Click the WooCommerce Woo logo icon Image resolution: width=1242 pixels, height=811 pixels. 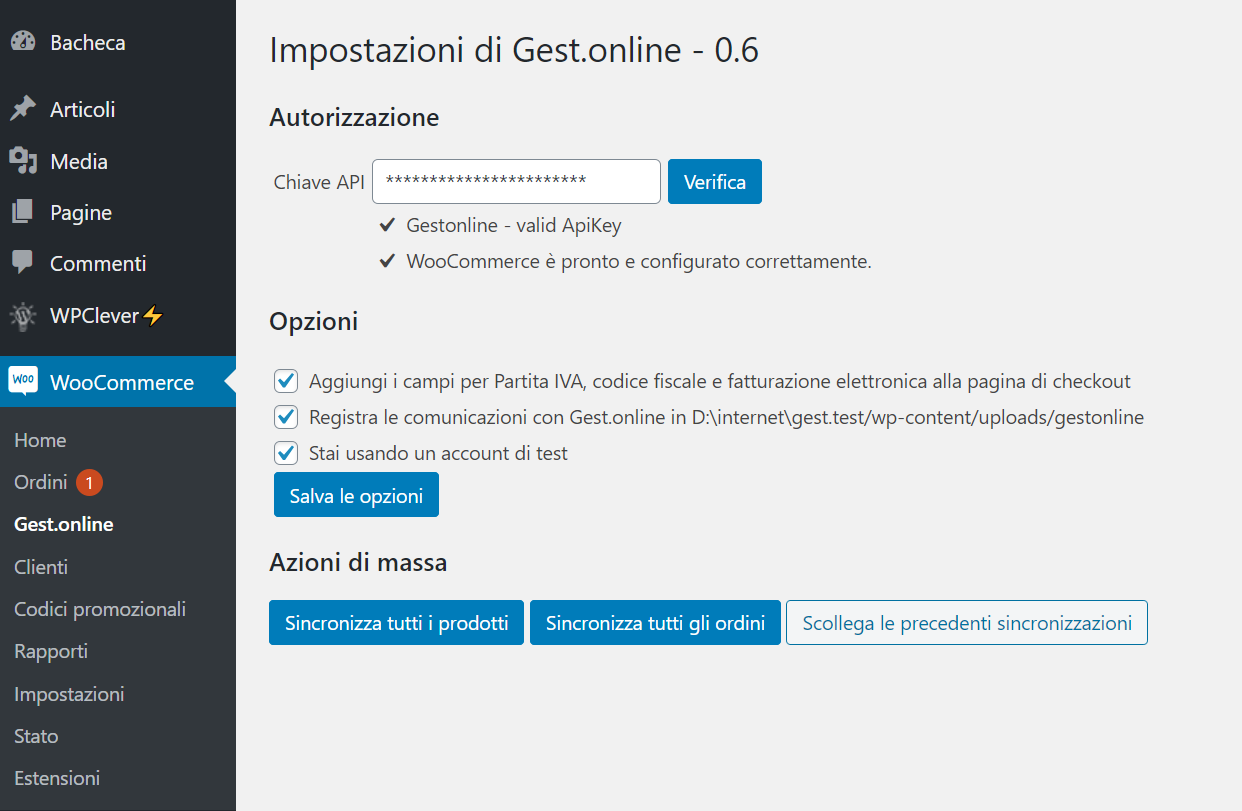pyautogui.click(x=24, y=381)
